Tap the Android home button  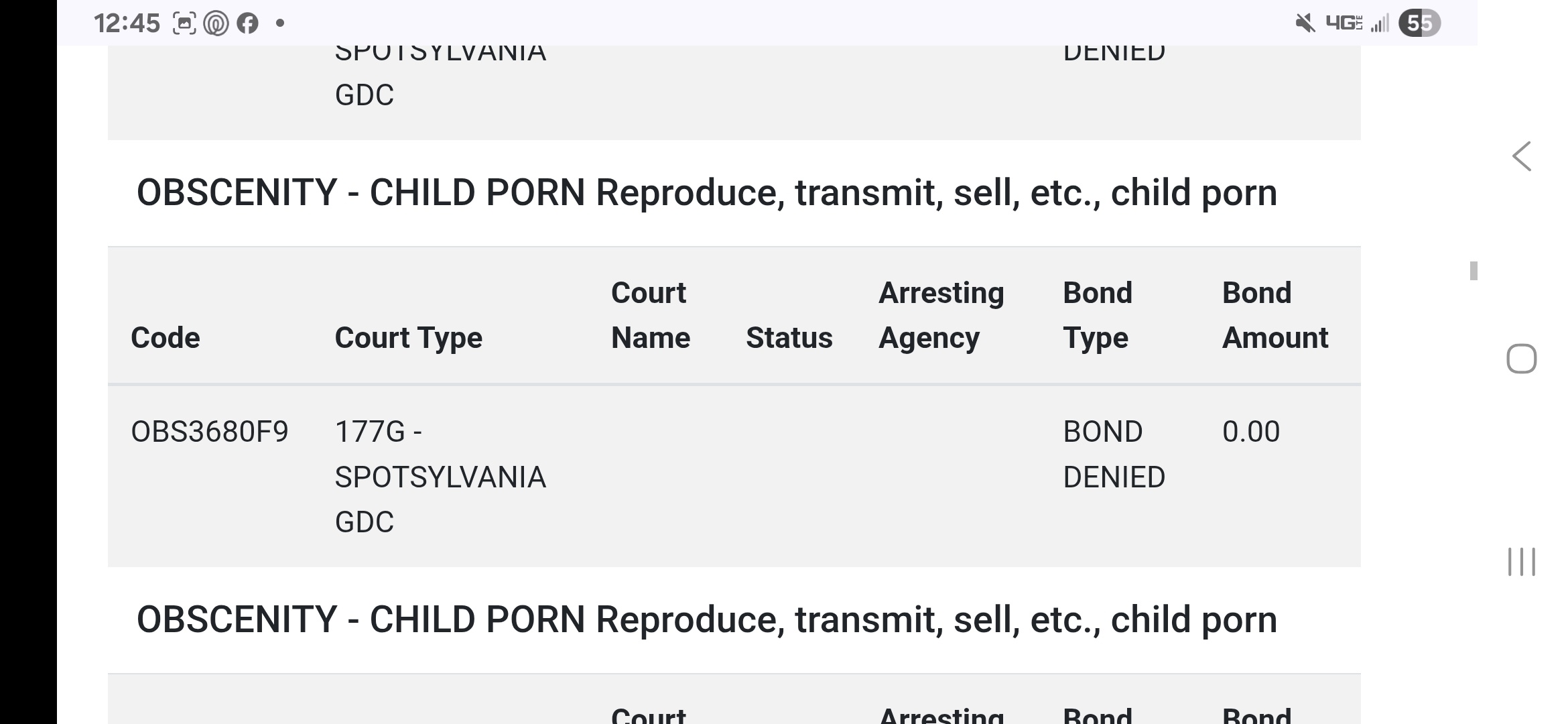tap(1522, 359)
